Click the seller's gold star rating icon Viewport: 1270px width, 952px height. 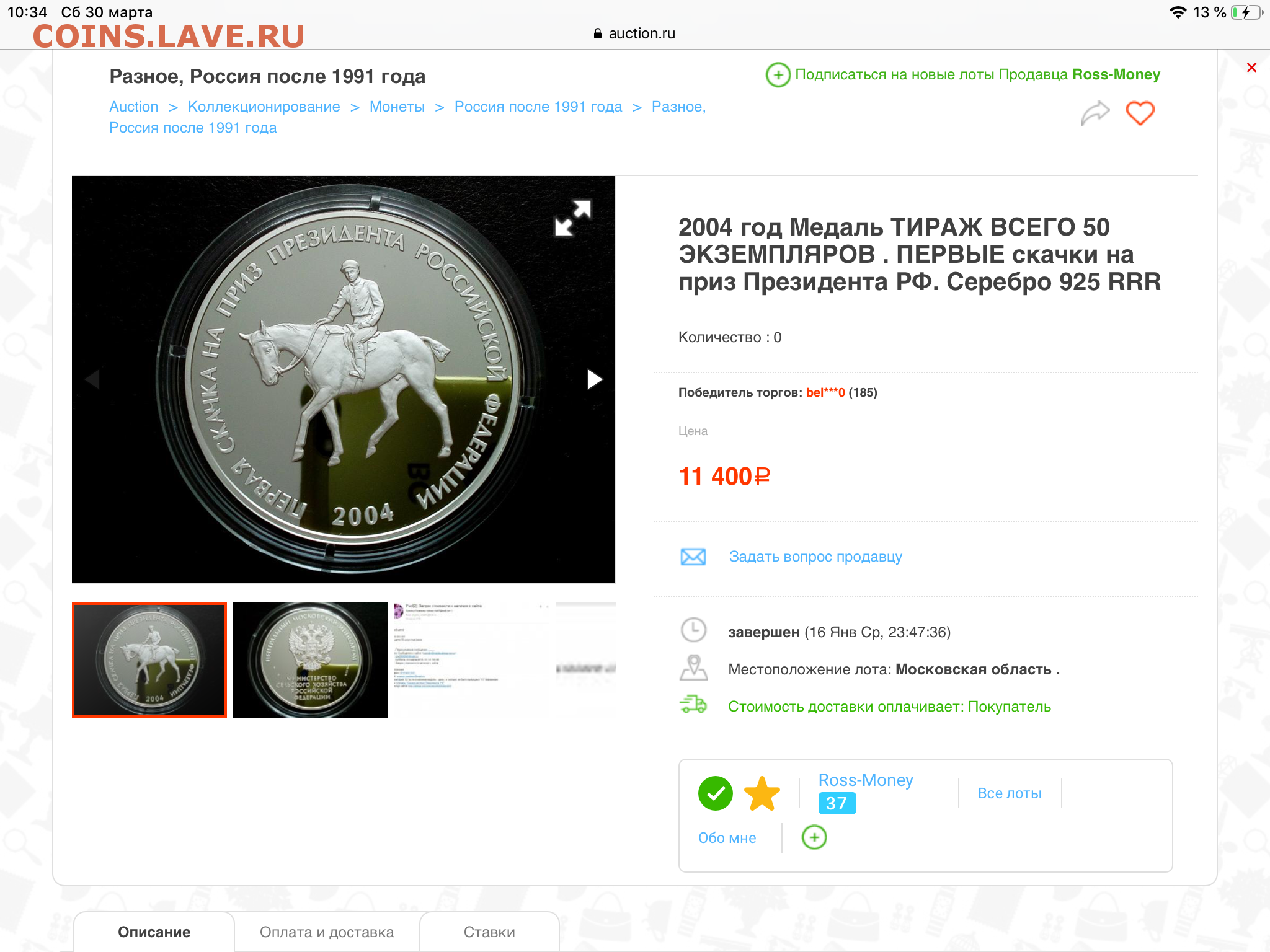pyautogui.click(x=762, y=793)
